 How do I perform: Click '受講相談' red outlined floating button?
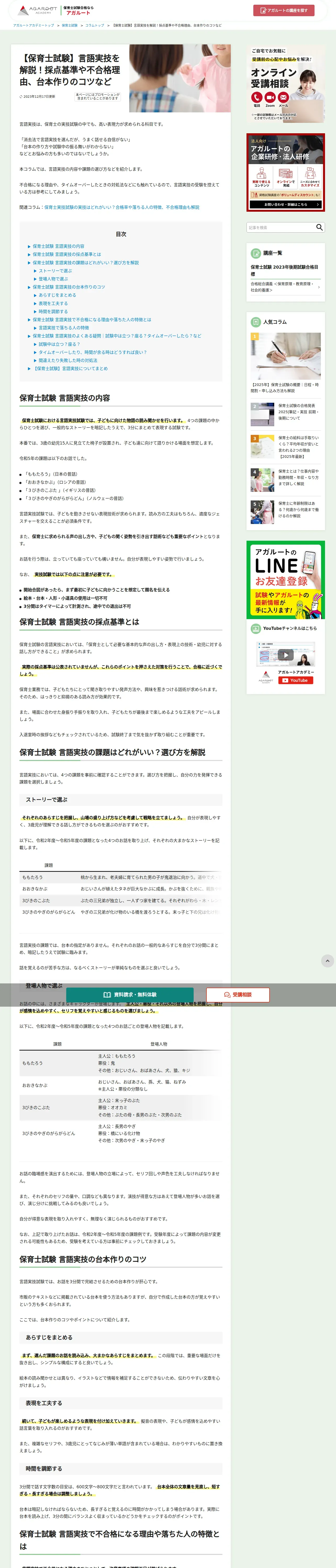coord(238,995)
